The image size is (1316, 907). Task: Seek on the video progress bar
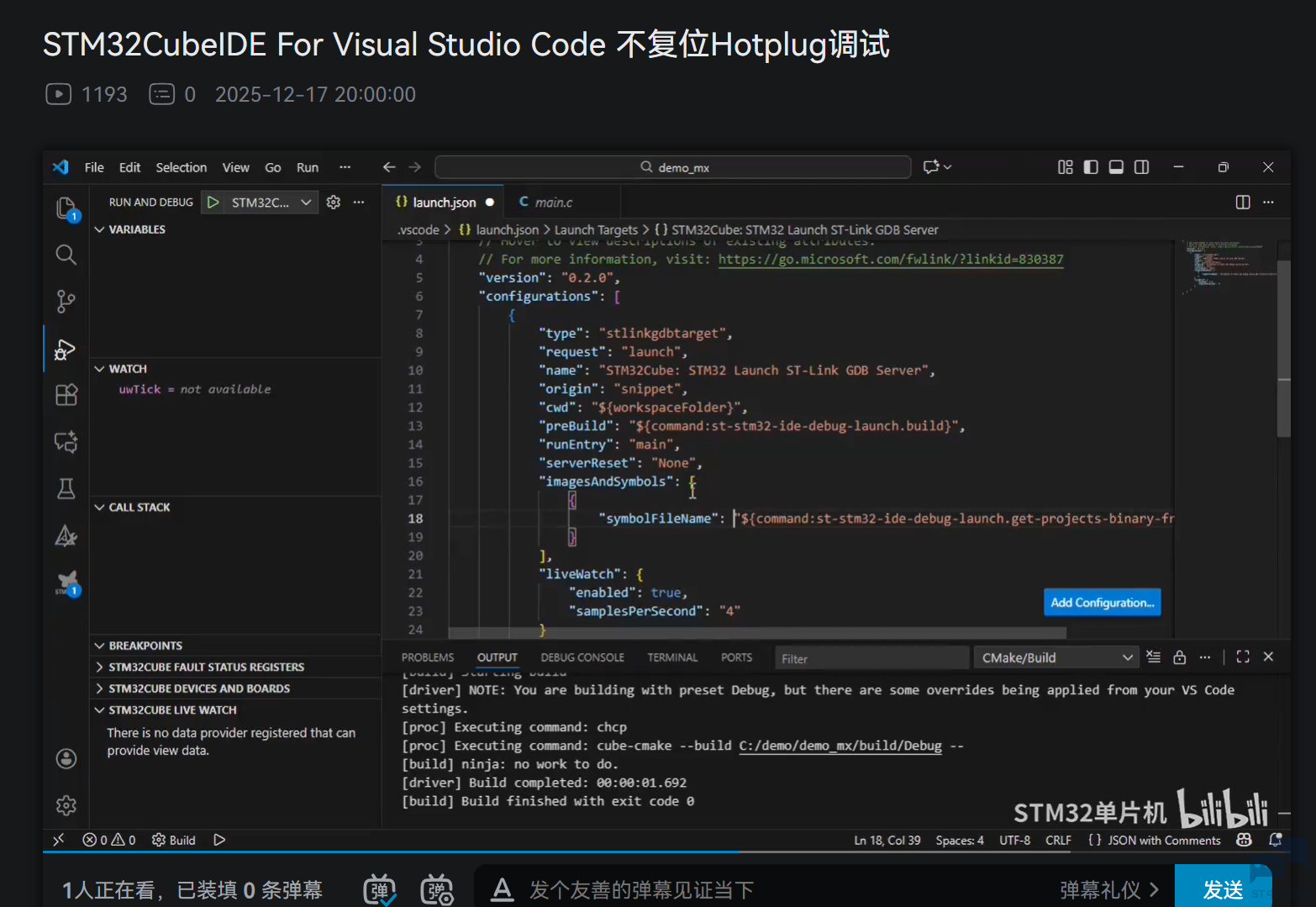(666, 852)
